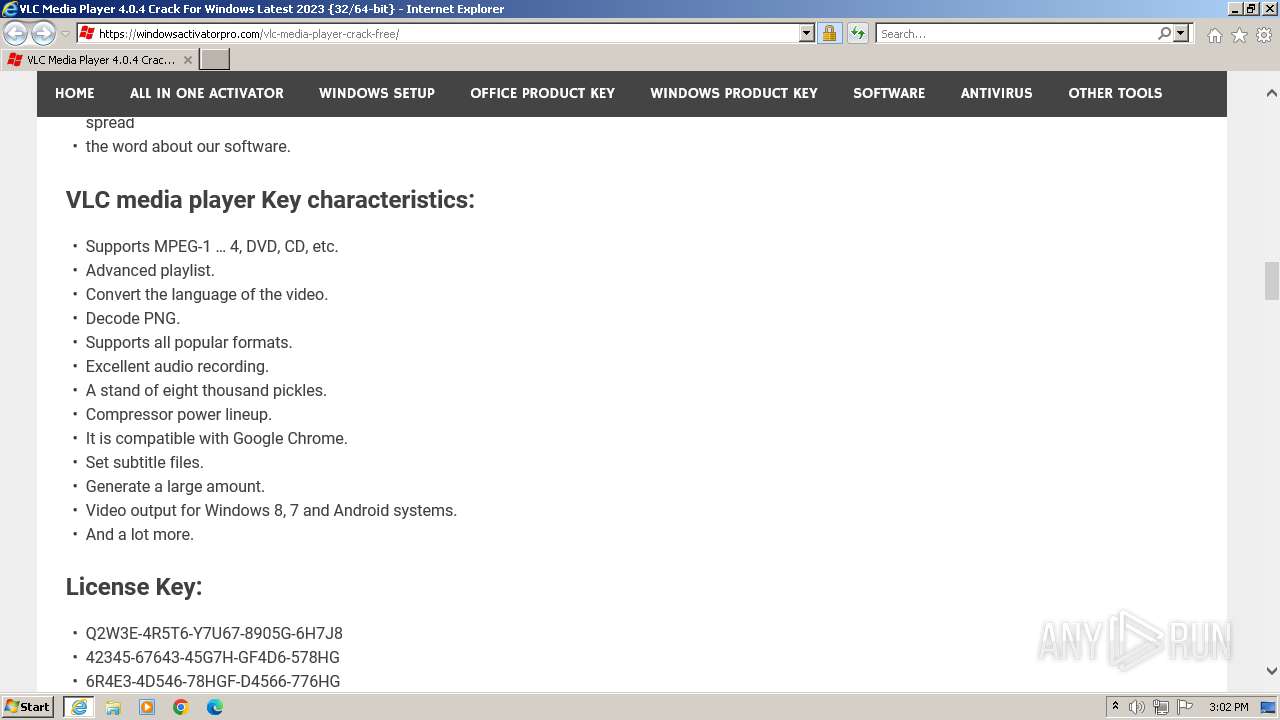The image size is (1280, 720).
Task: Click the page scrollbar down arrow
Action: [x=1271, y=671]
